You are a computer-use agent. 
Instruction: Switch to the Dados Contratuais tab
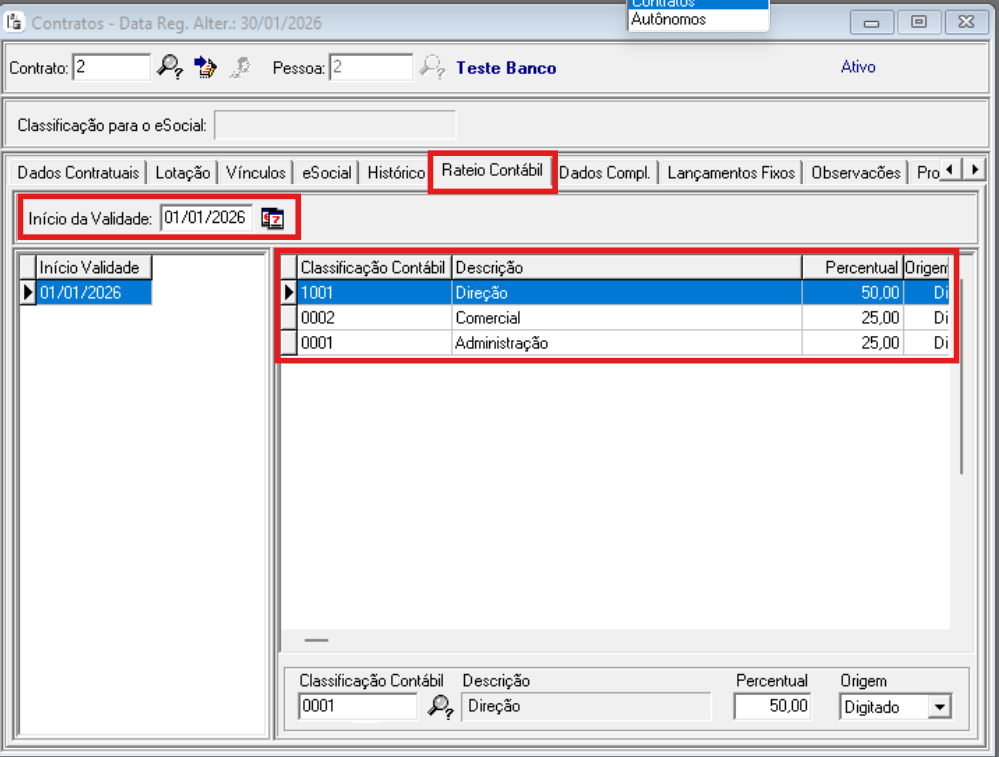(x=78, y=173)
